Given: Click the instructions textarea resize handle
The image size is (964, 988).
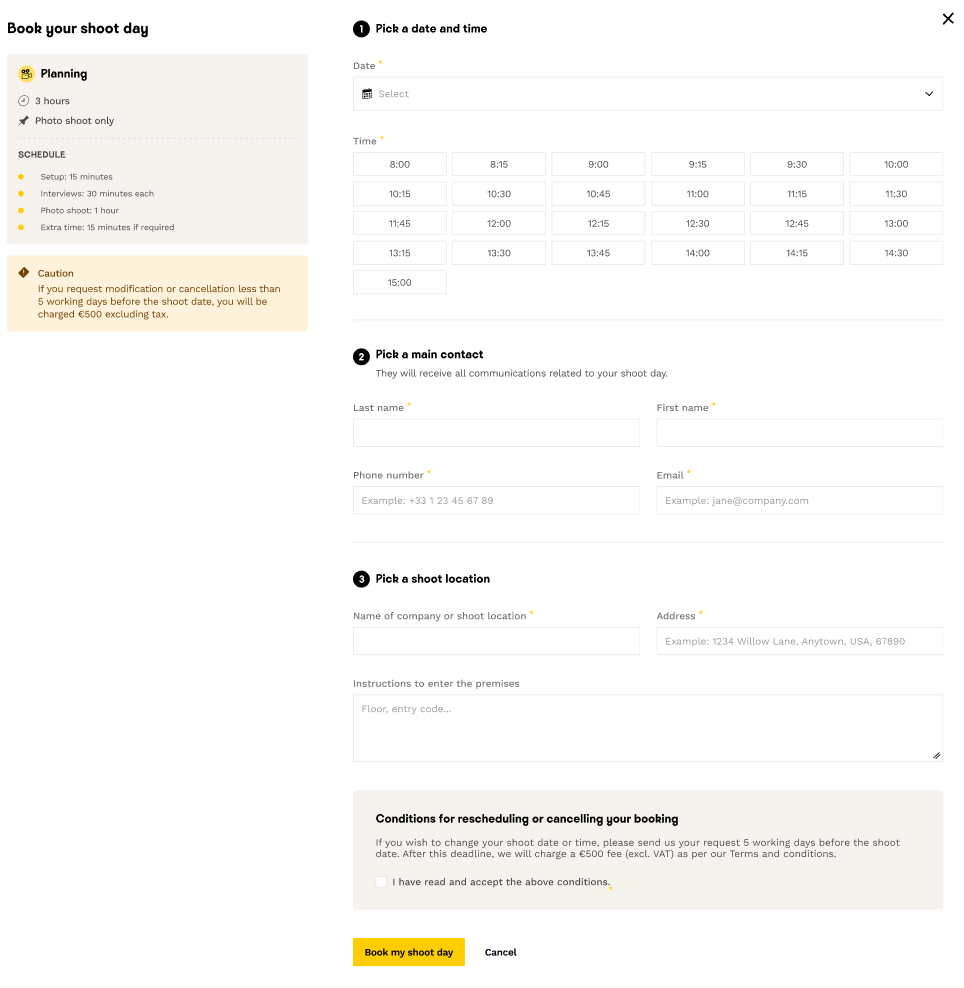Looking at the screenshot, I should [936, 755].
